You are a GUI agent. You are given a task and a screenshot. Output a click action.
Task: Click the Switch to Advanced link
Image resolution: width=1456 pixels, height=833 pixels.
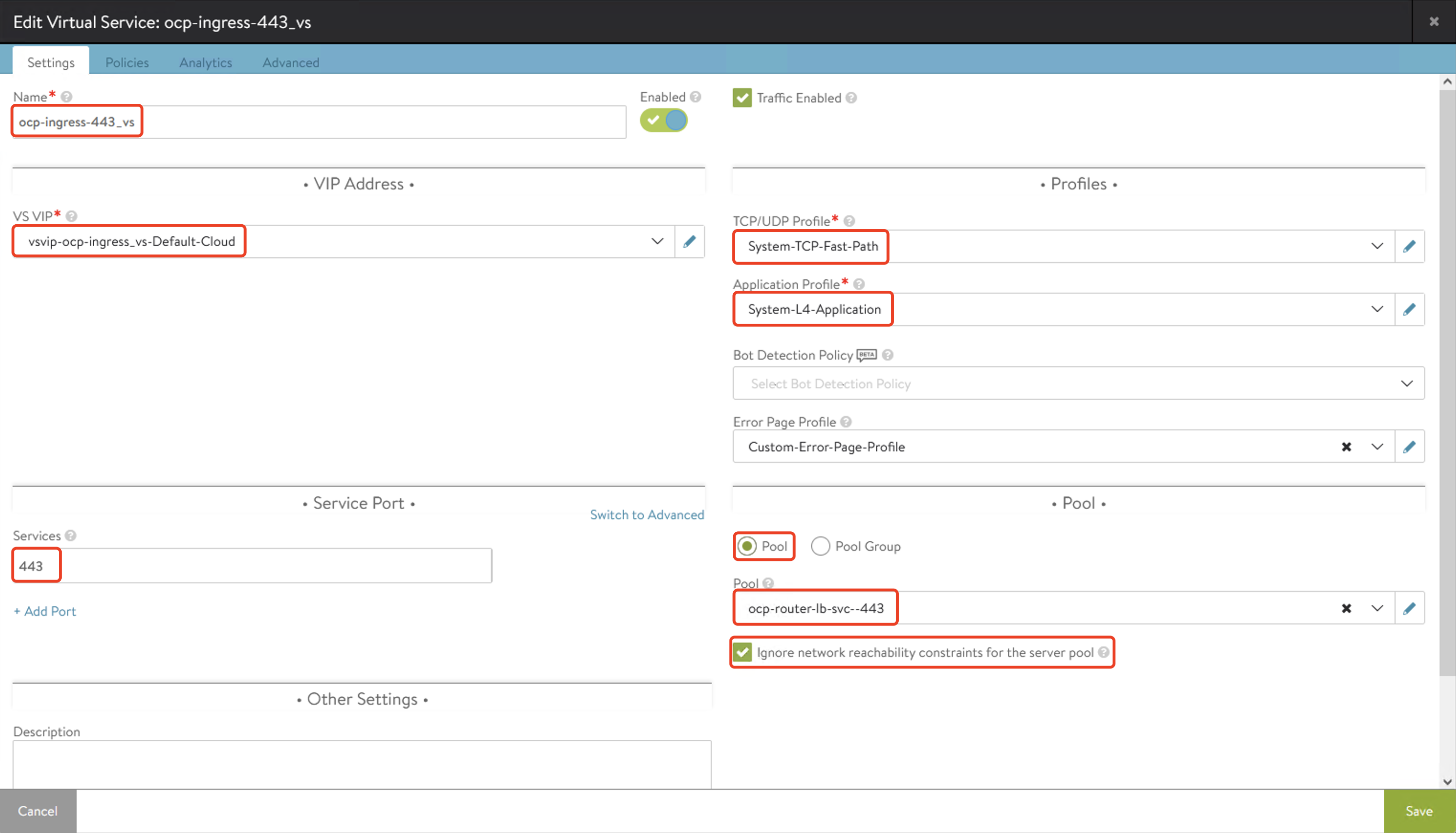[647, 515]
